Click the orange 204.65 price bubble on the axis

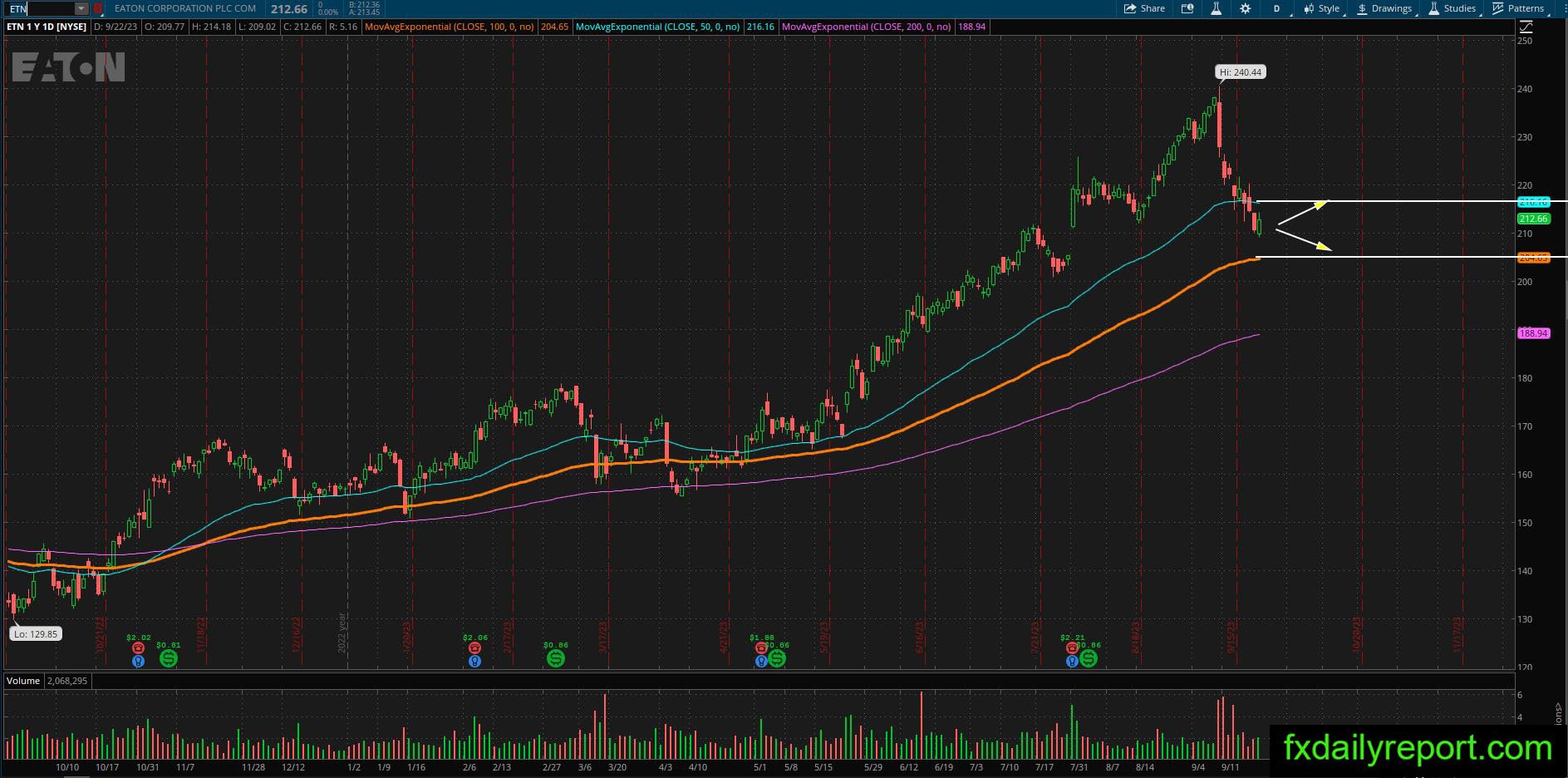(x=1533, y=258)
